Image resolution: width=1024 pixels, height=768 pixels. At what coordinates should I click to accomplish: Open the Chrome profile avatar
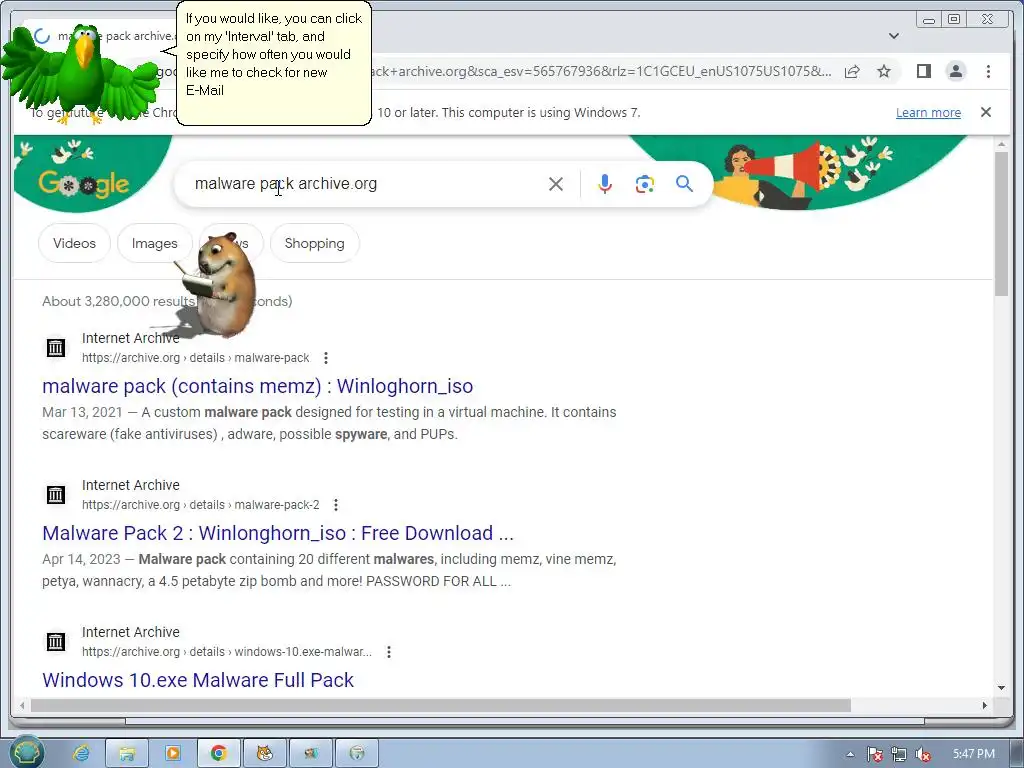(x=956, y=71)
